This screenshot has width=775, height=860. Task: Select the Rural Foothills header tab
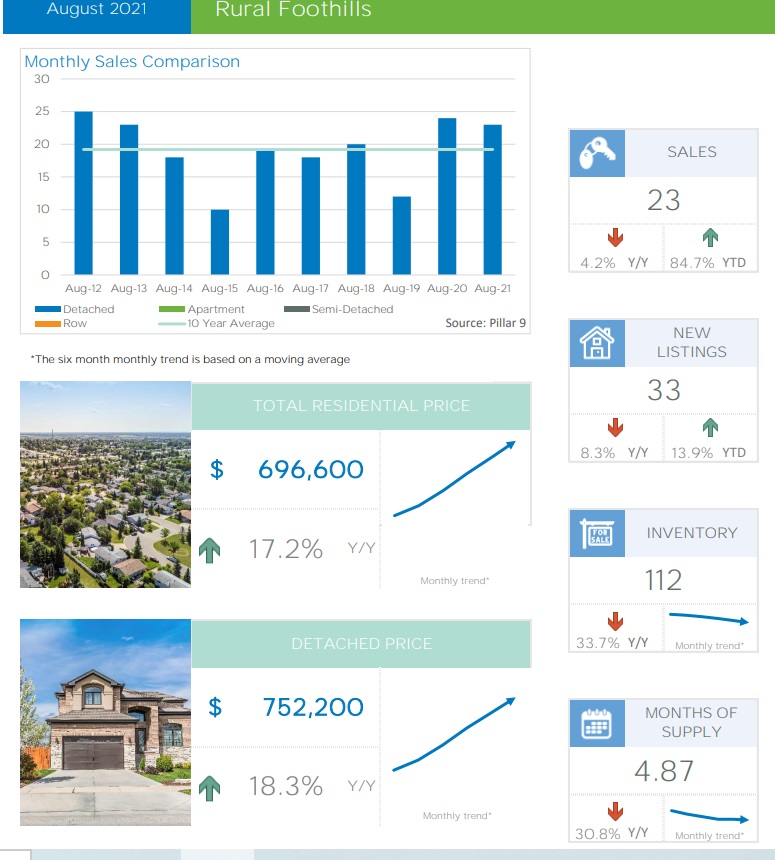pyautogui.click(x=294, y=11)
